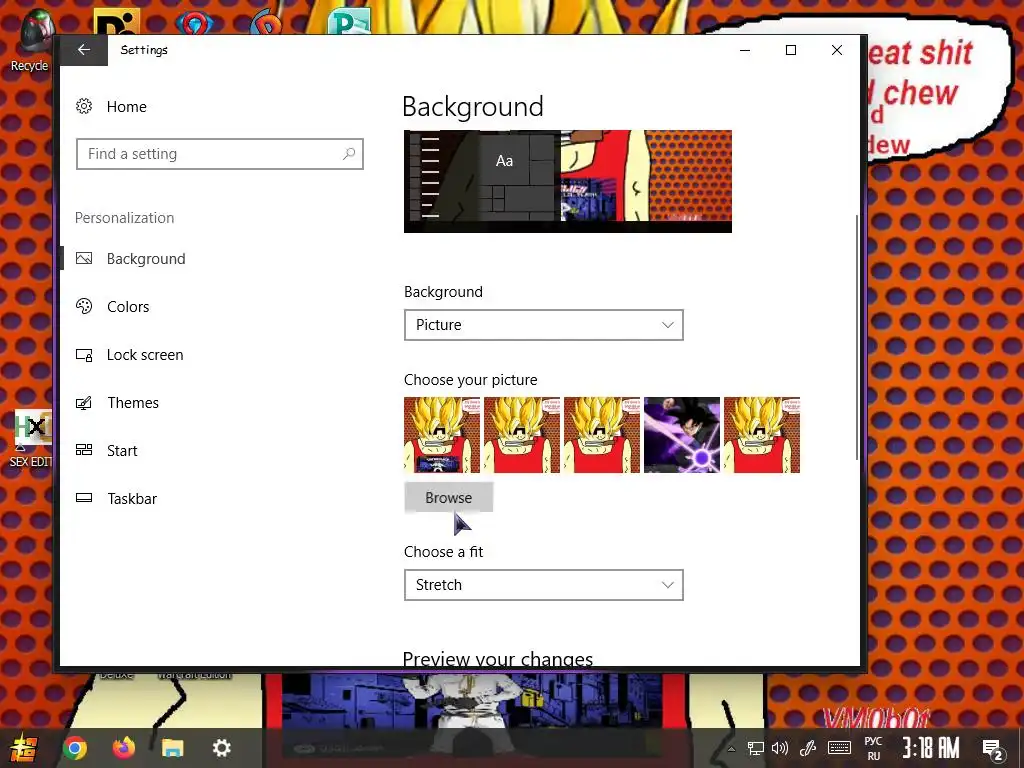
Task: Open the Colors page
Action: click(x=128, y=307)
